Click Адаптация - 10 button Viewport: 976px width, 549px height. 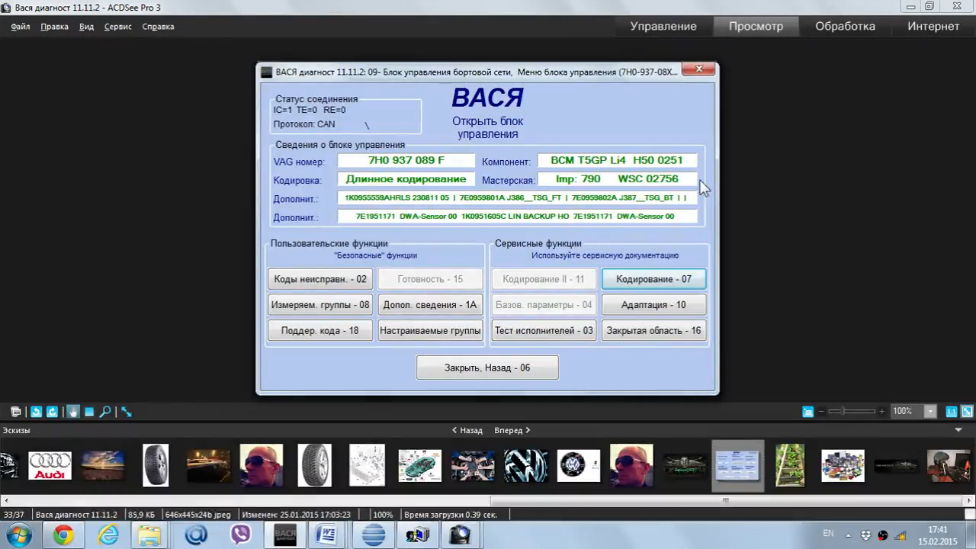point(654,305)
